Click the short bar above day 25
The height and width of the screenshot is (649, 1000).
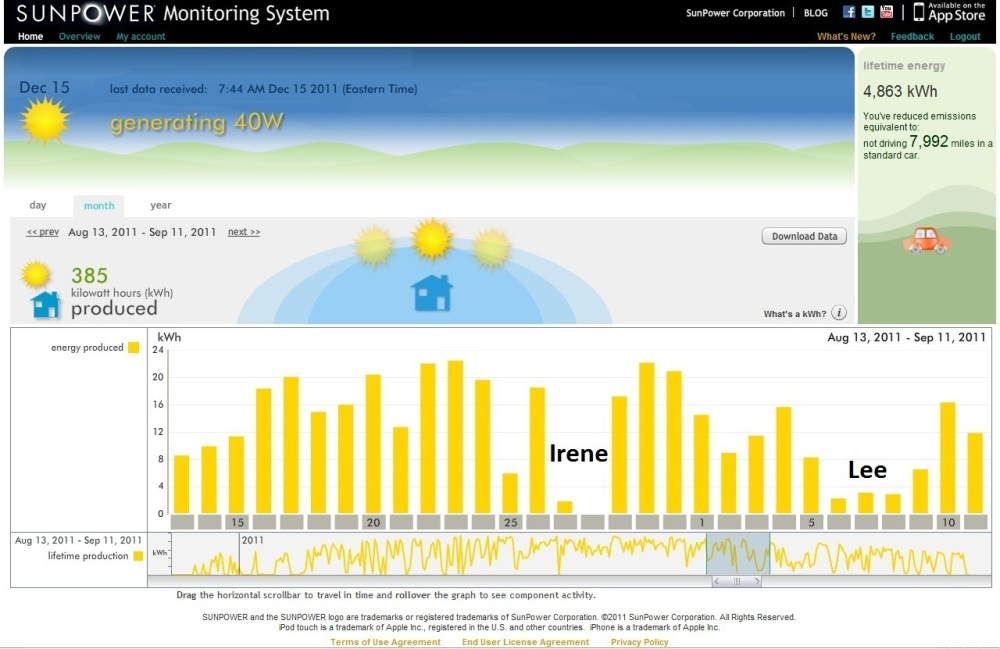(510, 493)
